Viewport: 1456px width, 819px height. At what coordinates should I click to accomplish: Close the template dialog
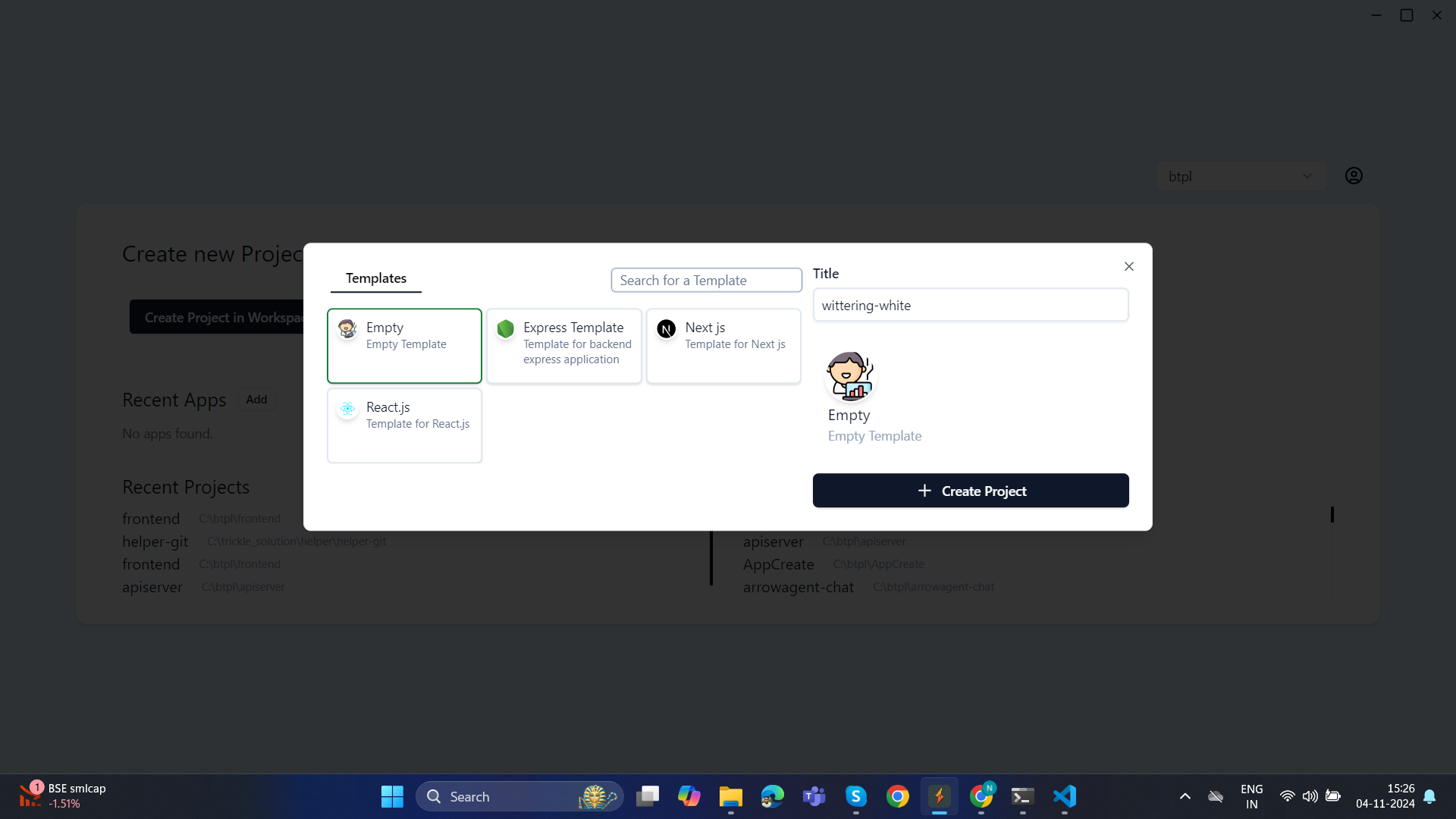[1129, 266]
